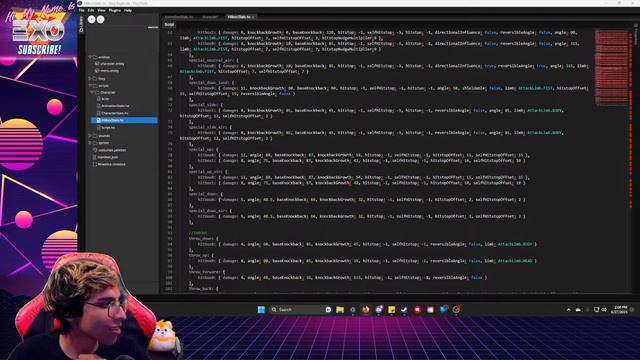640x360 pixels.
Task: Expand the sounds folder arrow
Action: [90, 136]
